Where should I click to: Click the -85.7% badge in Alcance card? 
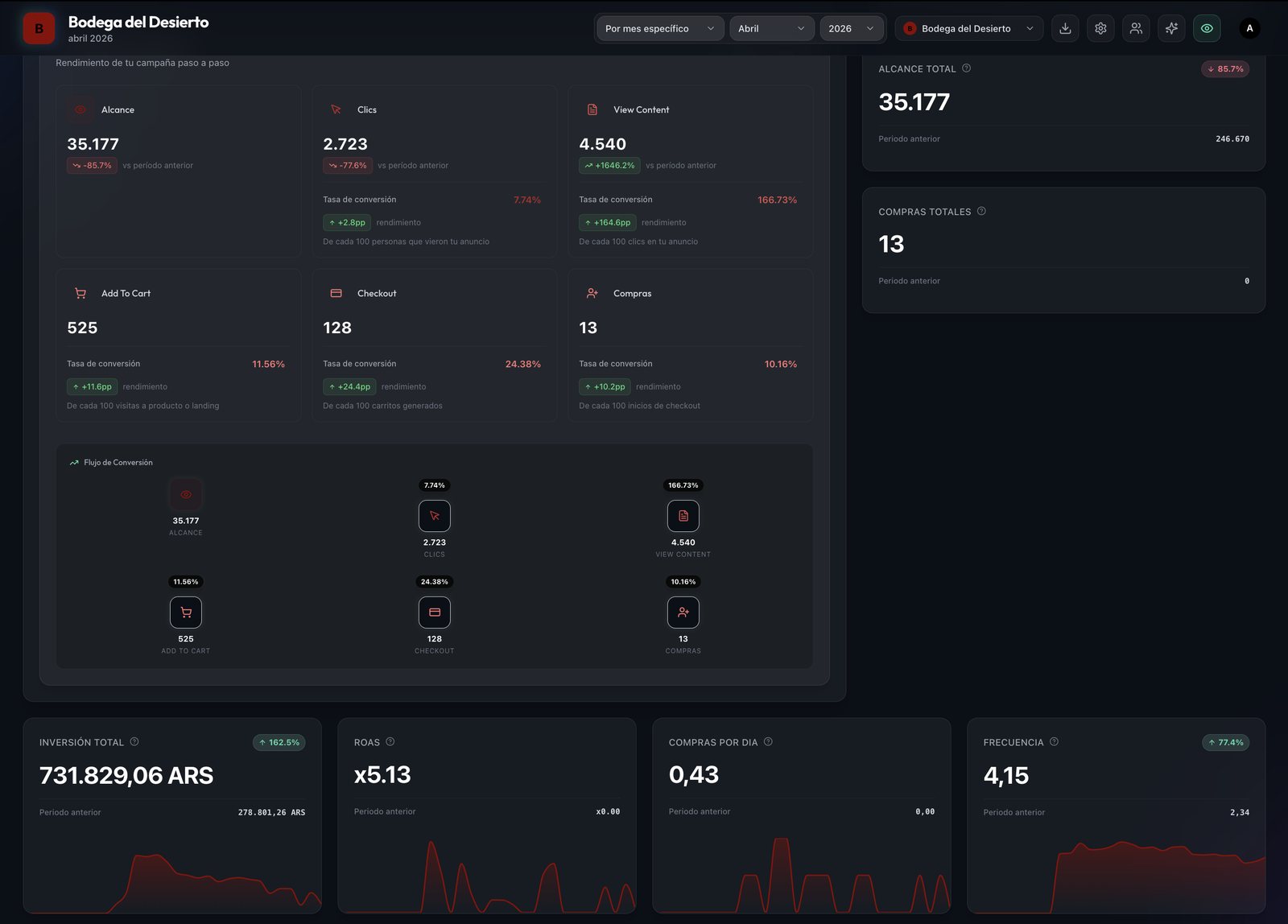92,166
